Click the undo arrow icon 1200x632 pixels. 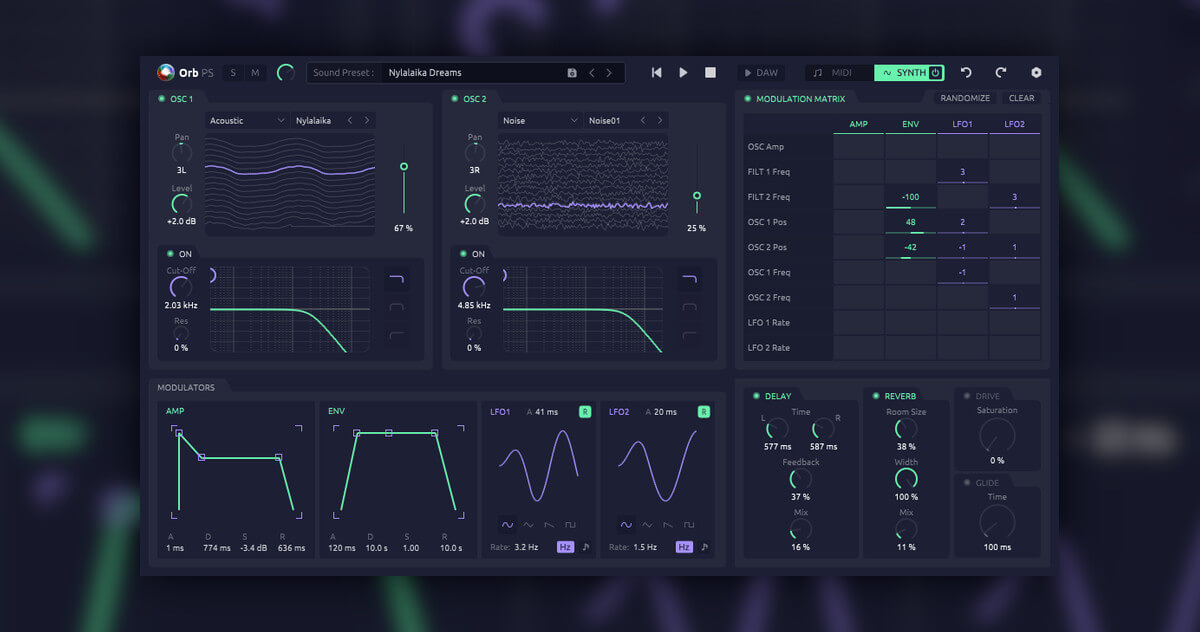(966, 73)
